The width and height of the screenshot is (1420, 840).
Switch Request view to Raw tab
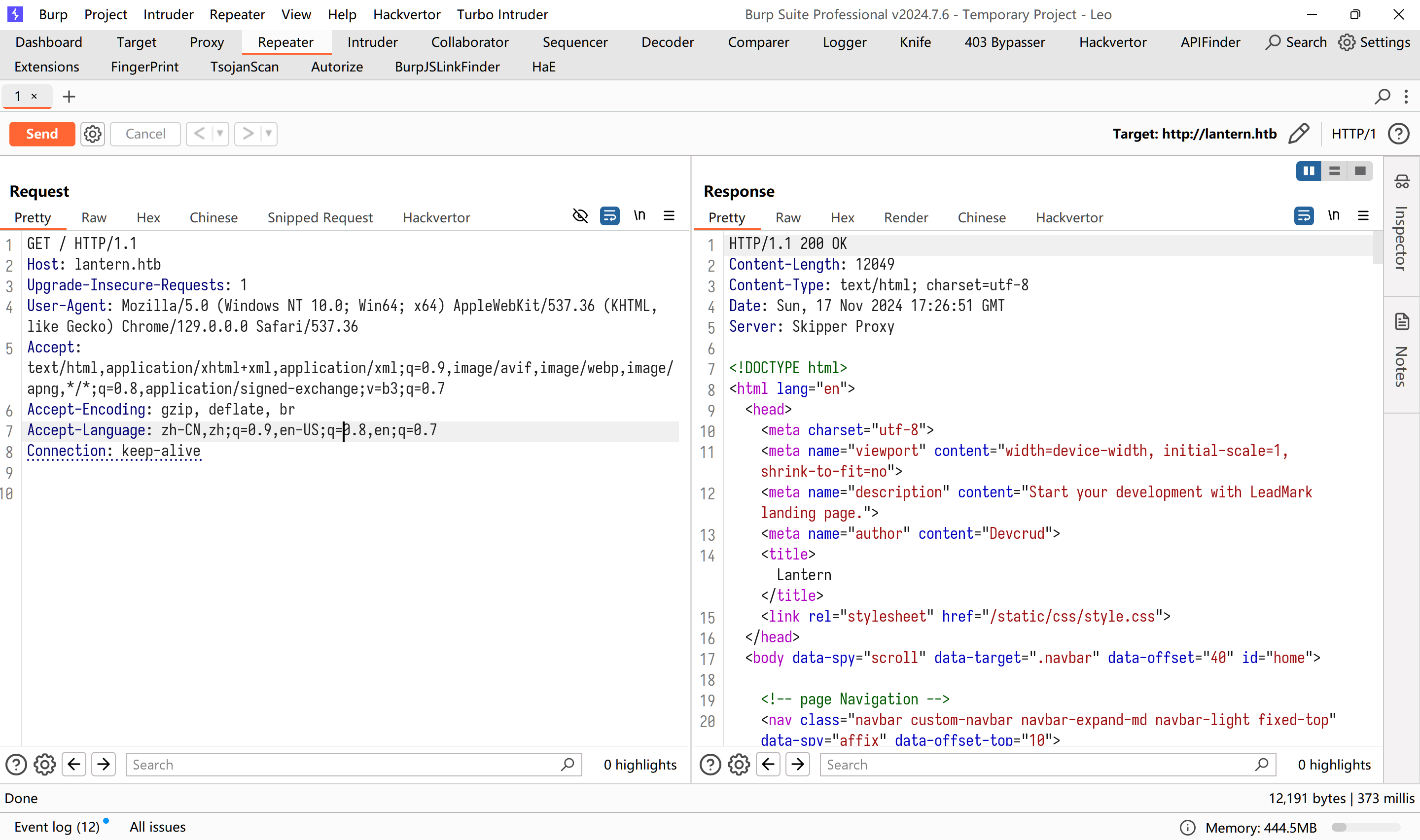click(x=94, y=218)
